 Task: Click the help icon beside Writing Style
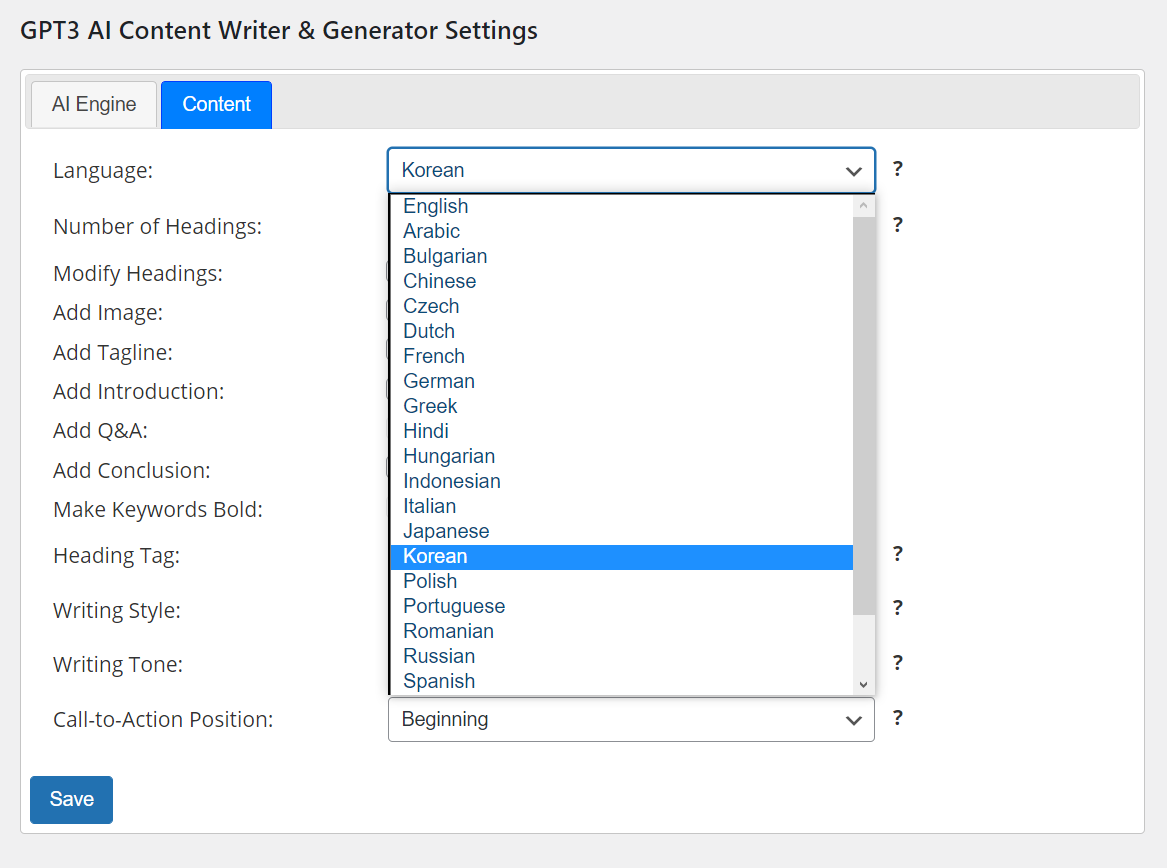[x=898, y=608]
